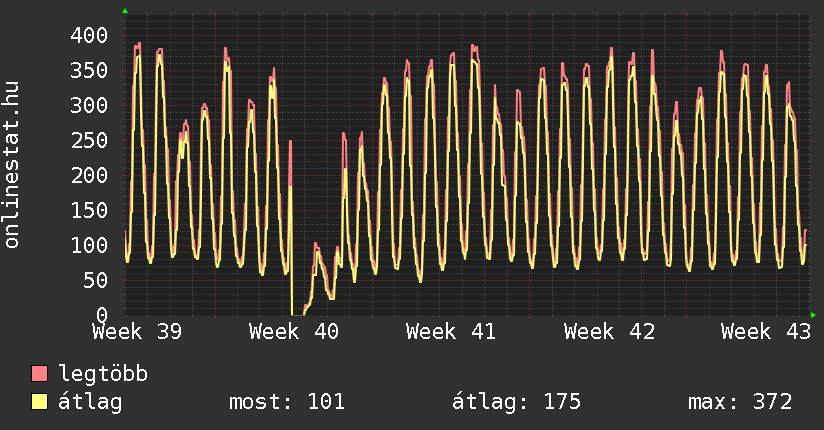Select the Week 42 axis label

(x=609, y=331)
